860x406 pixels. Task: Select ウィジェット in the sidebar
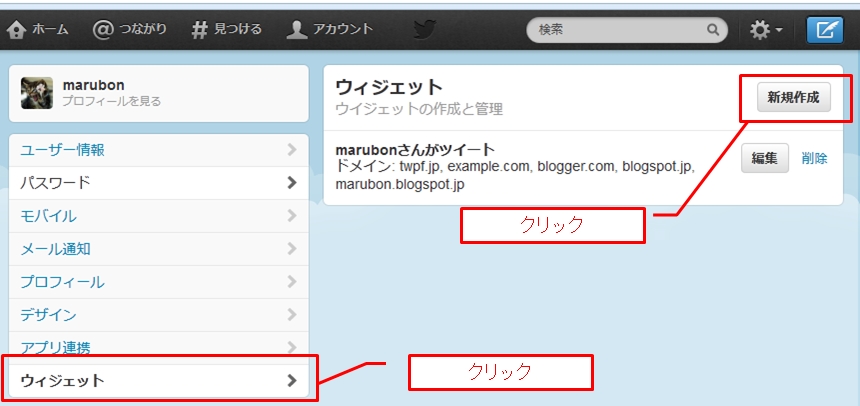click(159, 380)
